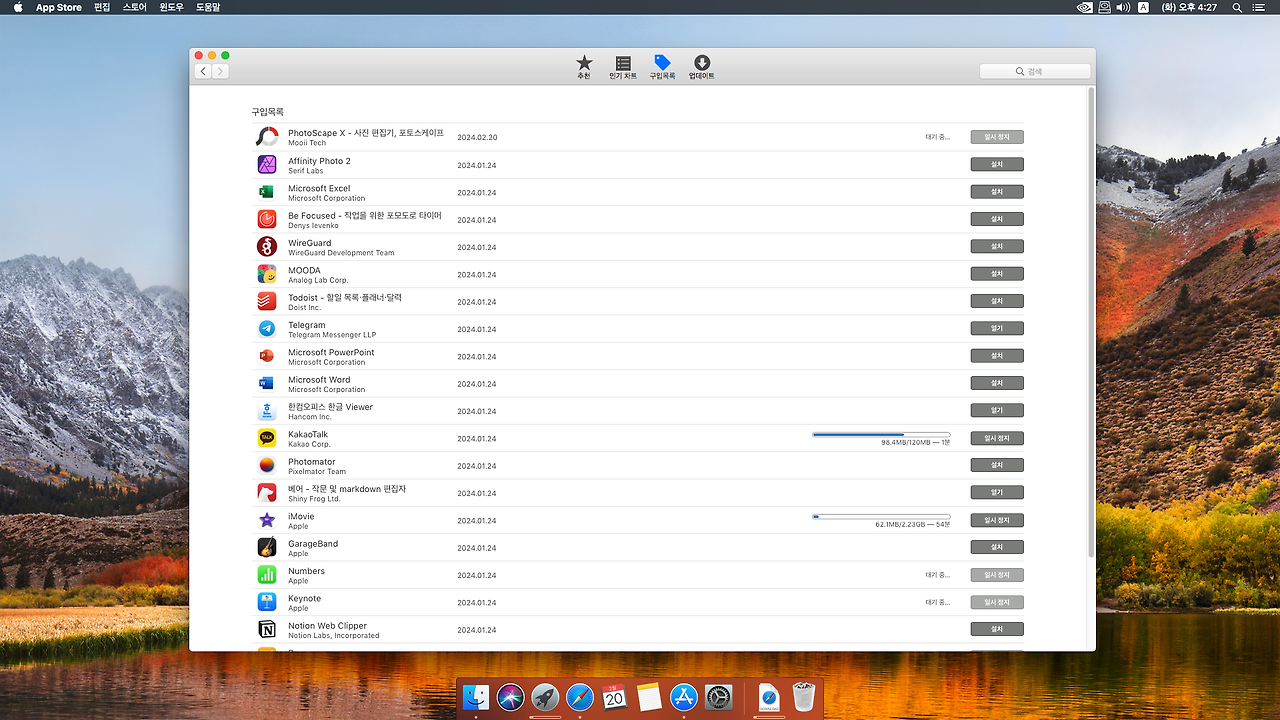This screenshot has height=720, width=1280.
Task: Click the Numbers app icon
Action: (267, 575)
